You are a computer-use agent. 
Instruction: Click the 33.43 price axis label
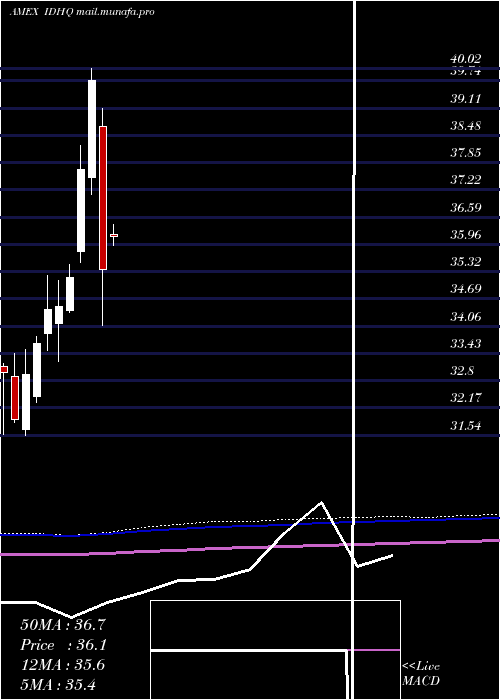(x=466, y=344)
